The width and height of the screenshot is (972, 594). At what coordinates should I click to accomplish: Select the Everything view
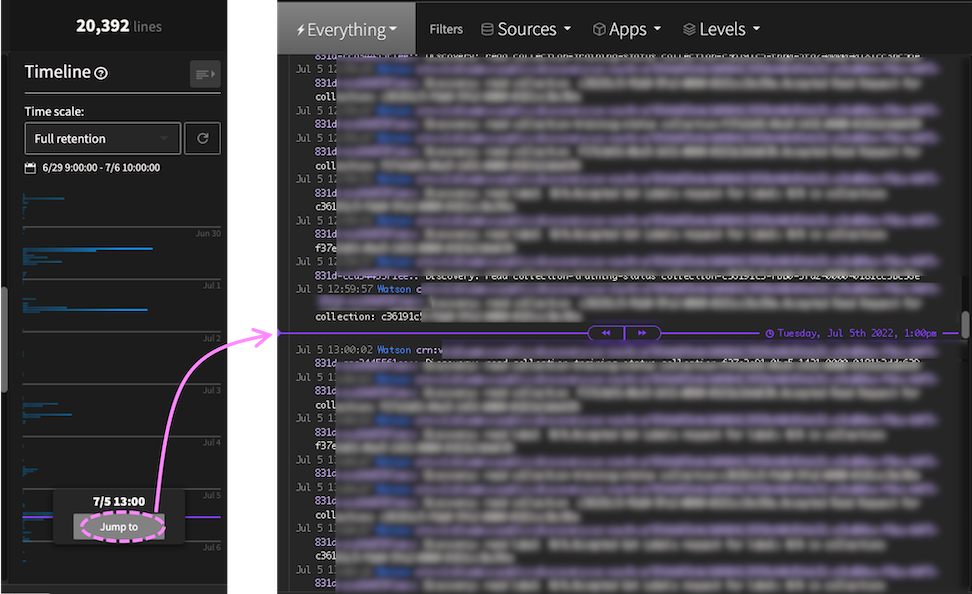(345, 28)
